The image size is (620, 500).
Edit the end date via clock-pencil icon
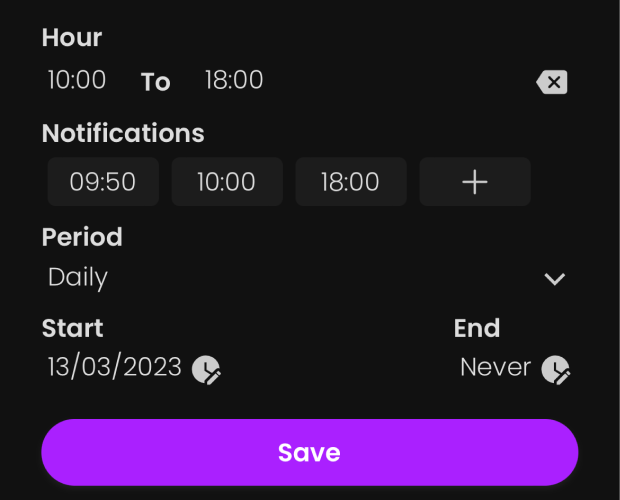coord(556,370)
